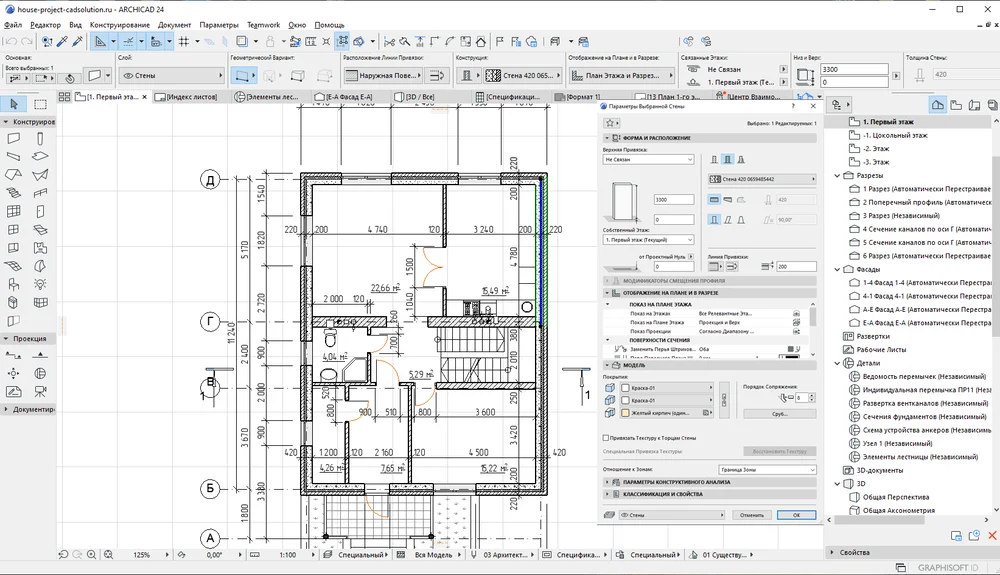
Task: Click the eyedropper pick-up parameters icon
Action: pyautogui.click(x=61, y=42)
